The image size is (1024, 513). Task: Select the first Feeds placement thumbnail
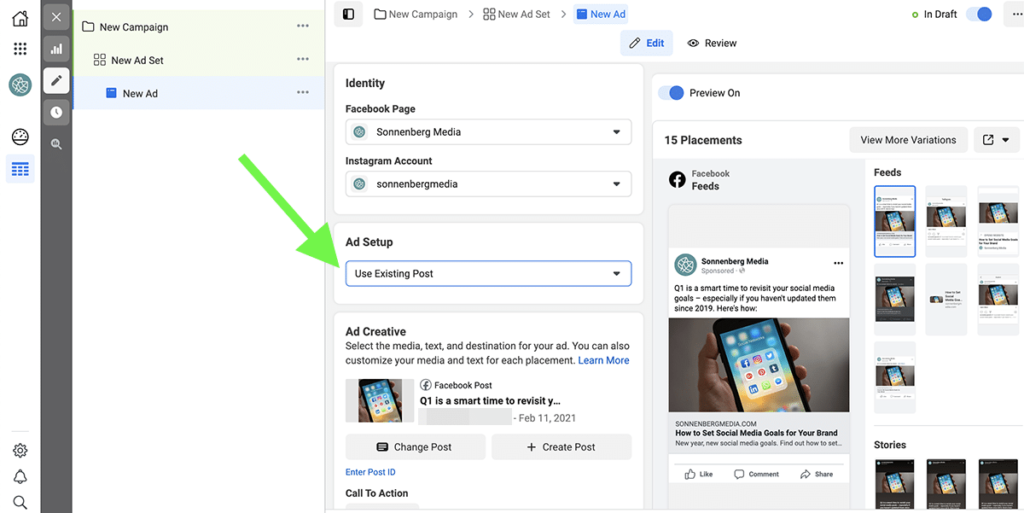tap(894, 221)
